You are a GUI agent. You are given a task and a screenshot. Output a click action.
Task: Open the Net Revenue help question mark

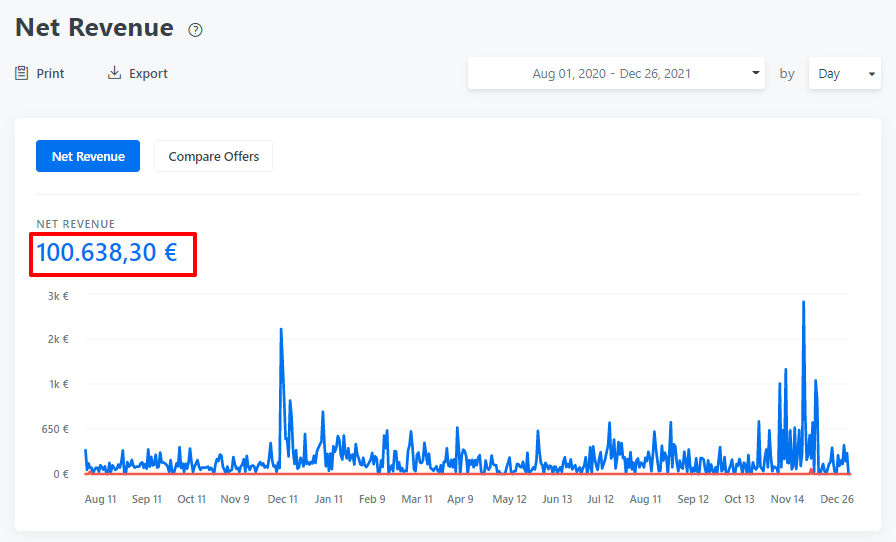[x=195, y=30]
